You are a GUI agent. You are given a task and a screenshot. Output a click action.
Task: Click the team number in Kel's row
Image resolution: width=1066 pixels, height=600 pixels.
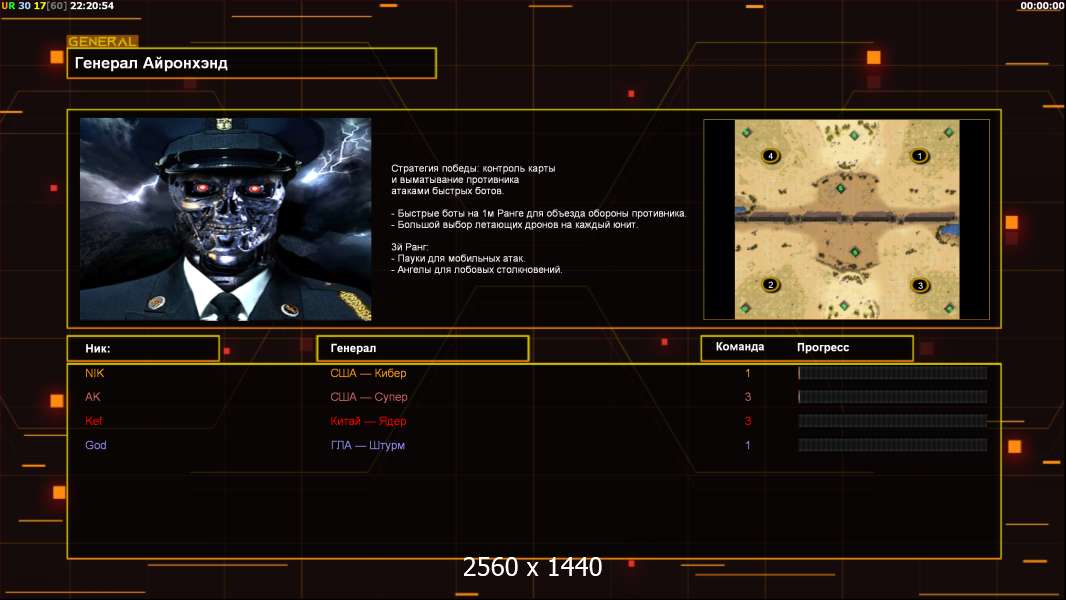pyautogui.click(x=748, y=421)
